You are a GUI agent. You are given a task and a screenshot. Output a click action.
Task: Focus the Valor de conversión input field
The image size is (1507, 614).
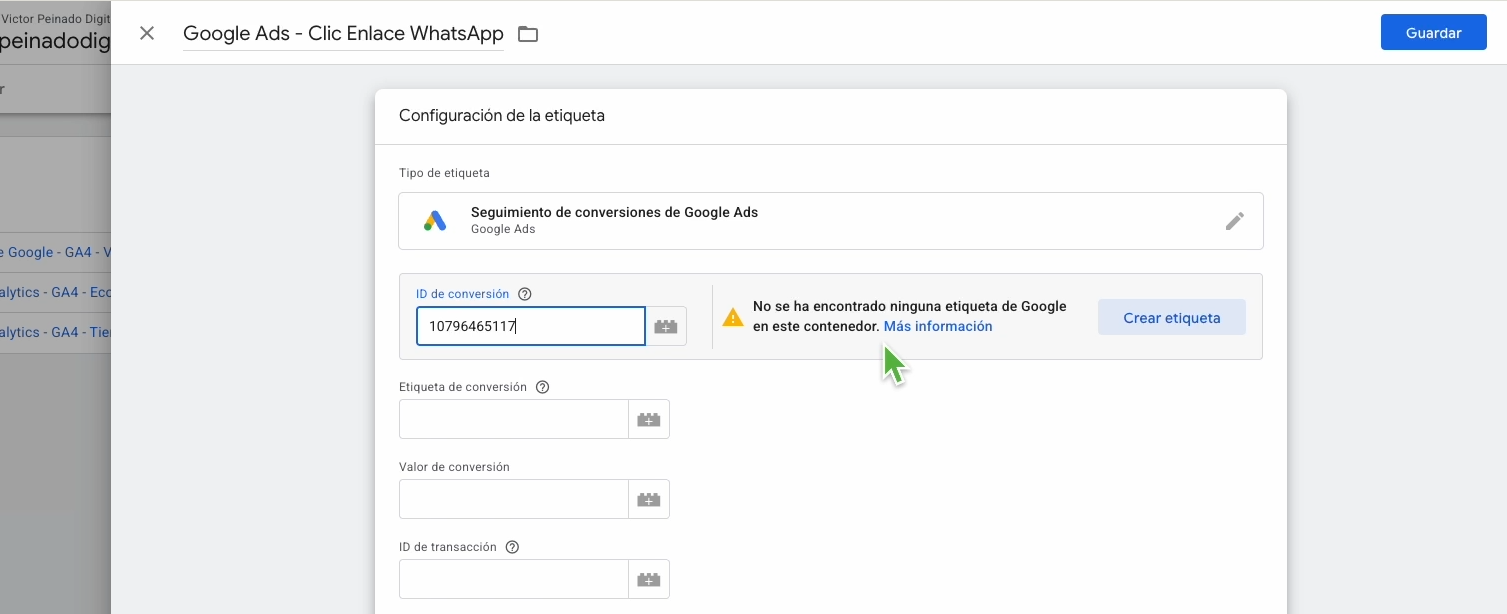pos(514,499)
